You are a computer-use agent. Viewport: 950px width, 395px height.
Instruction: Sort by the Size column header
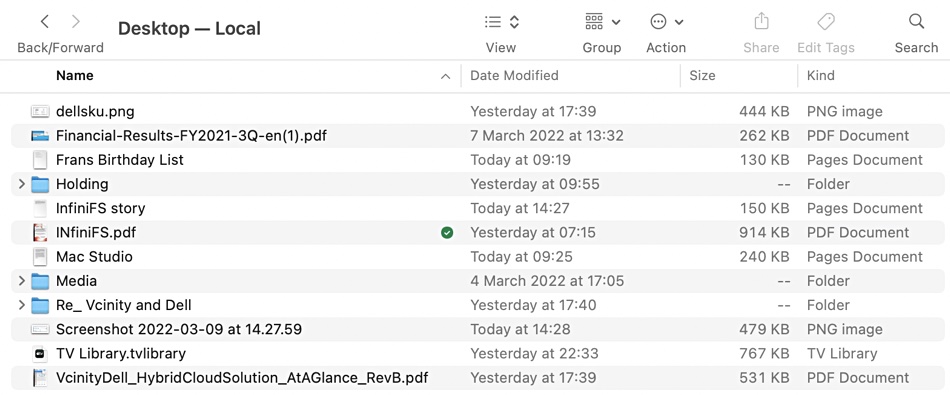(702, 76)
